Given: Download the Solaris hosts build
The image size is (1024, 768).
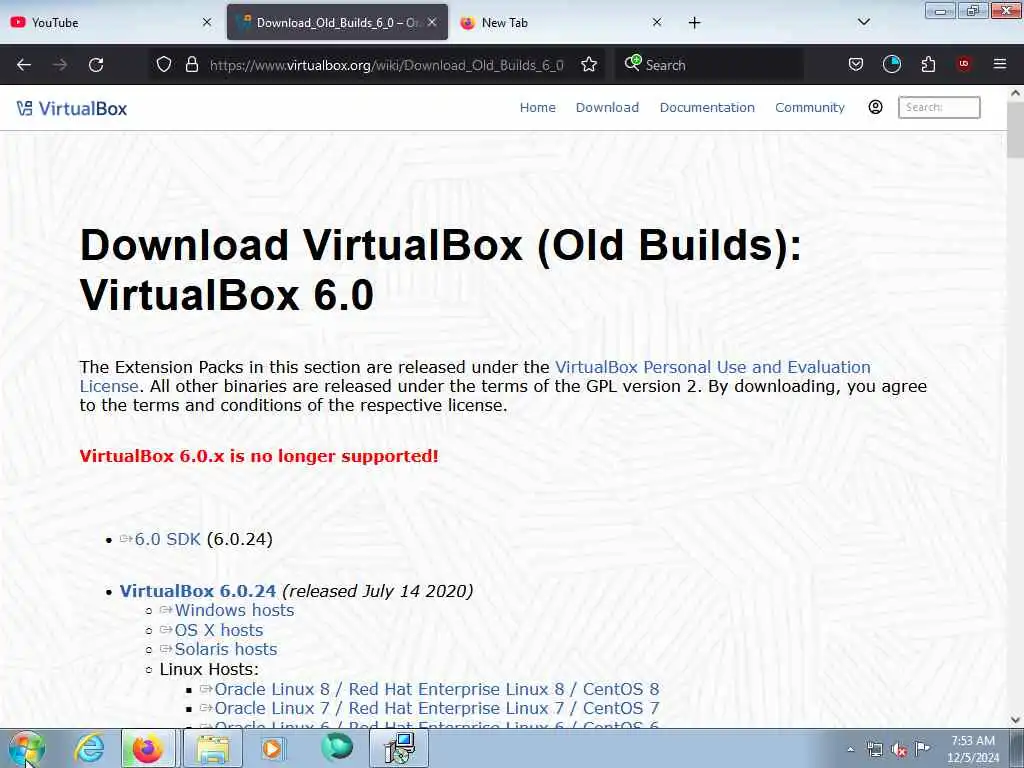Looking at the screenshot, I should pos(225,649).
